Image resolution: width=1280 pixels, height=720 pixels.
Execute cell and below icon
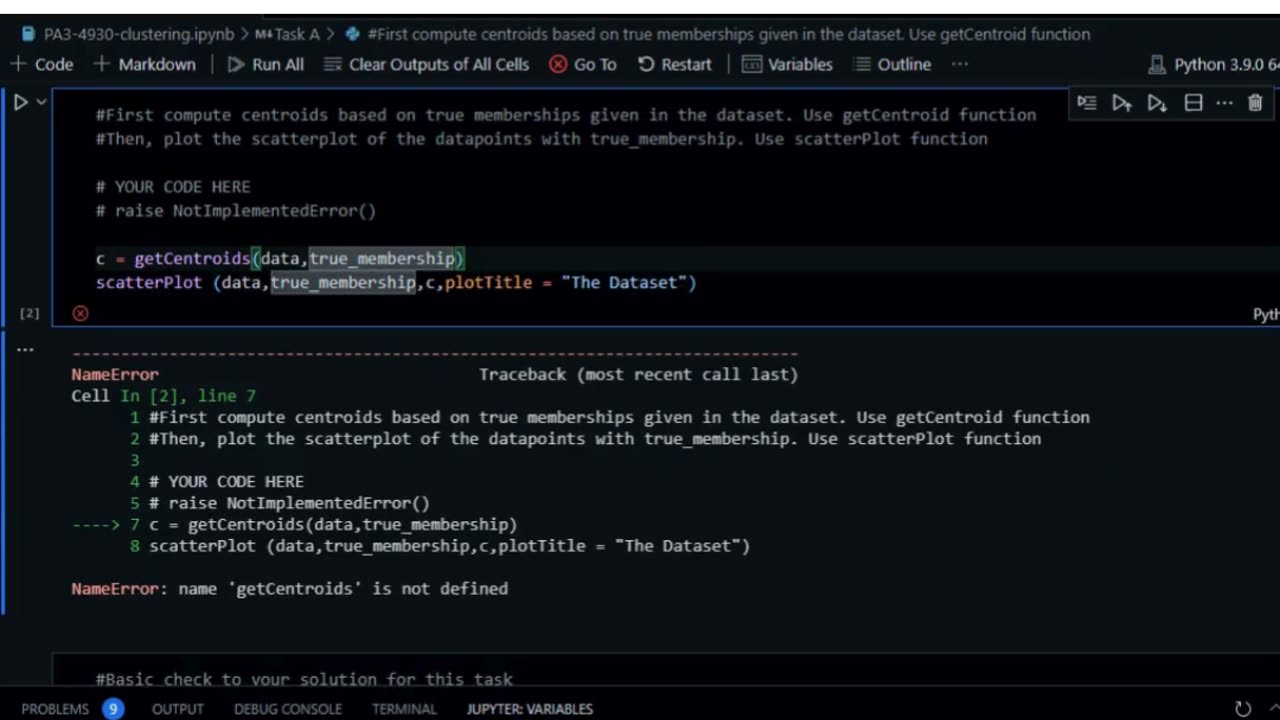[1157, 103]
